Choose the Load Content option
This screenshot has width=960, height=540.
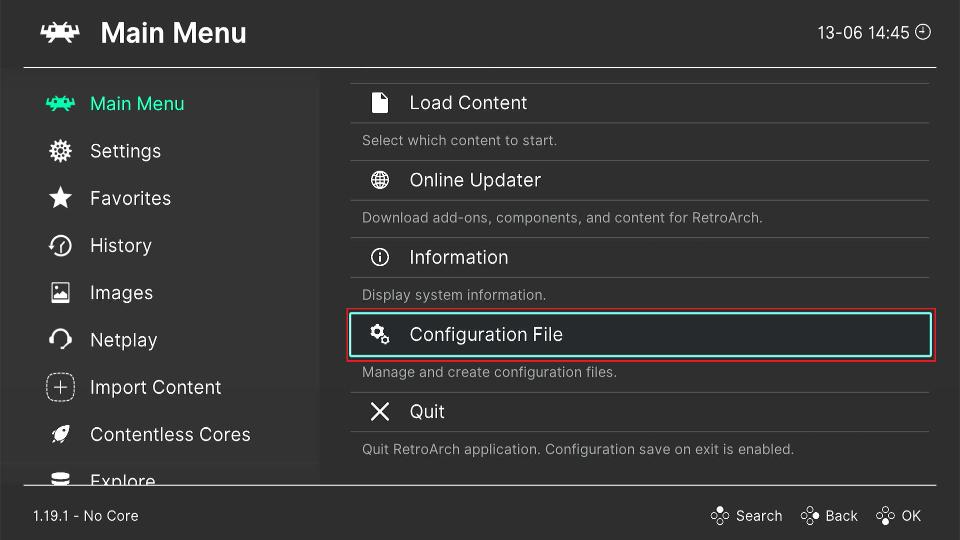click(x=640, y=103)
